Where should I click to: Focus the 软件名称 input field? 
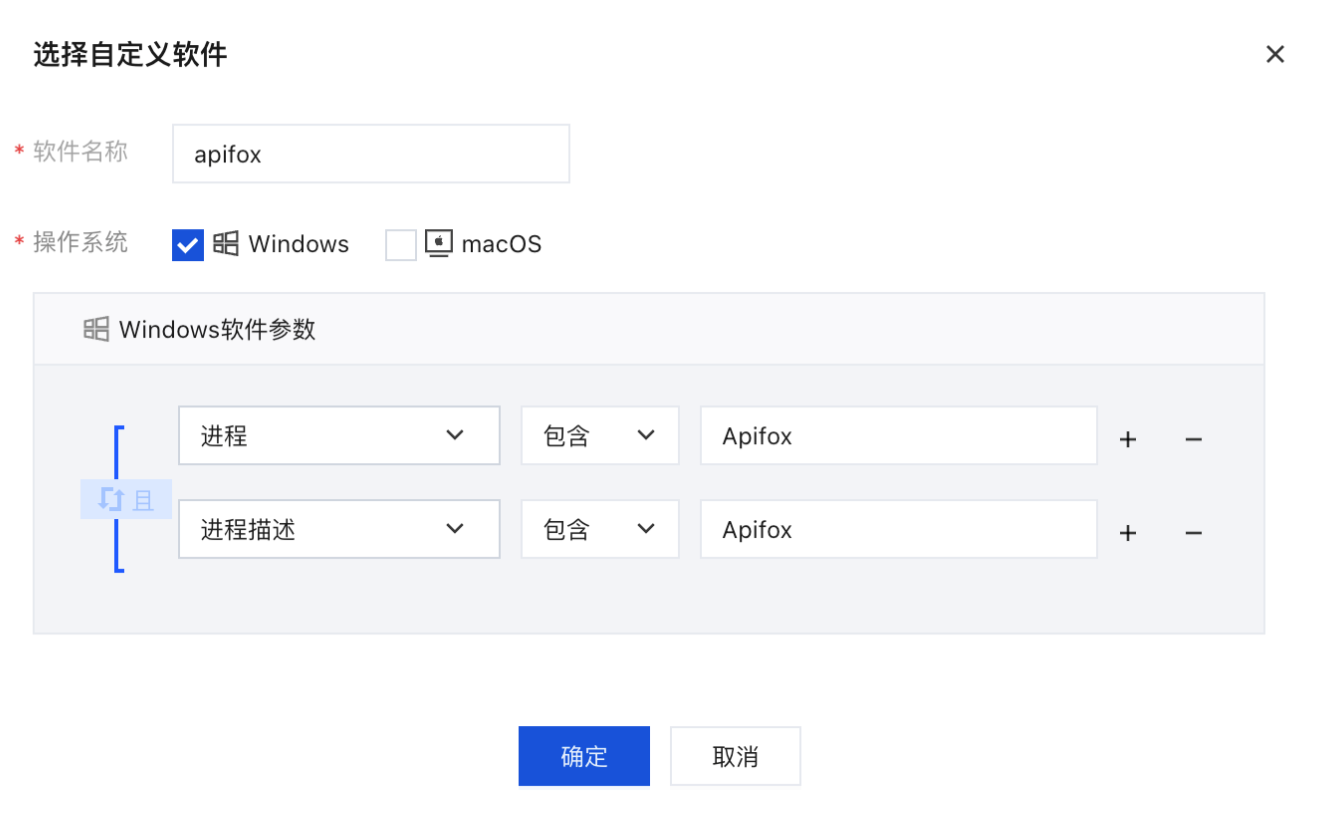370,154
